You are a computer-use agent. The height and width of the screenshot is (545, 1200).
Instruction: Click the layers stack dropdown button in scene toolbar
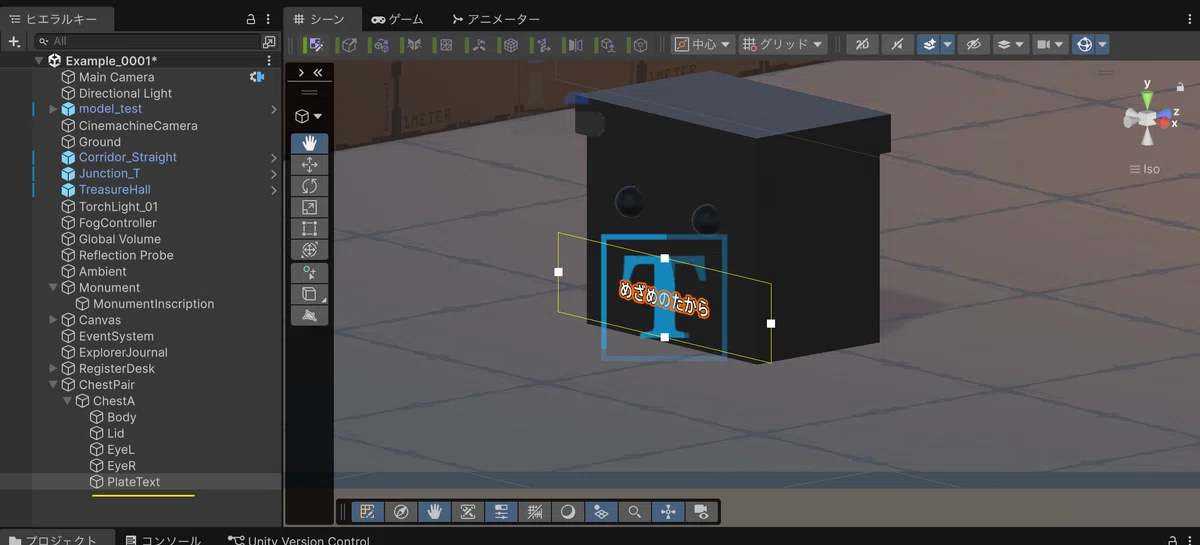[1011, 45]
